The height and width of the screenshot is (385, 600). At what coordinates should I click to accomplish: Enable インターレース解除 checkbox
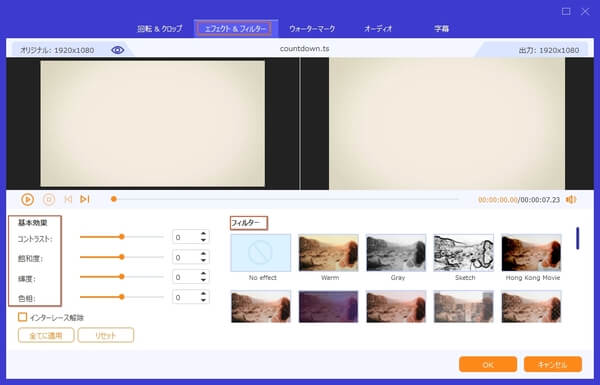pos(23,317)
